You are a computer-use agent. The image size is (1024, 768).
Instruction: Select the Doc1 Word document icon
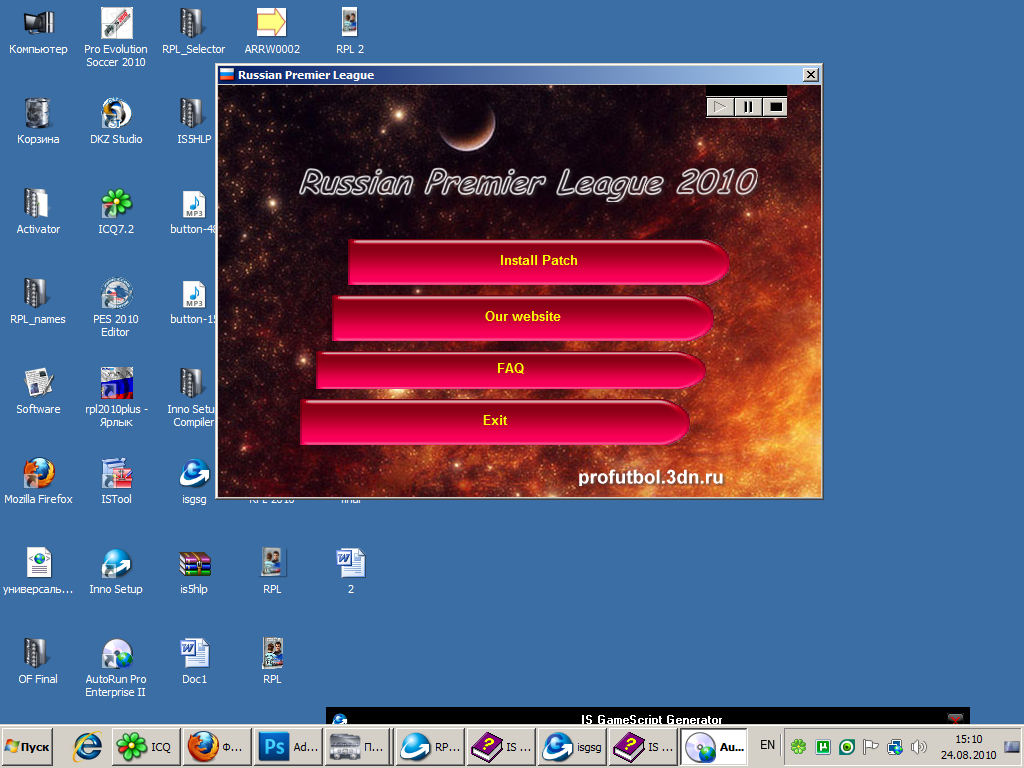click(194, 662)
